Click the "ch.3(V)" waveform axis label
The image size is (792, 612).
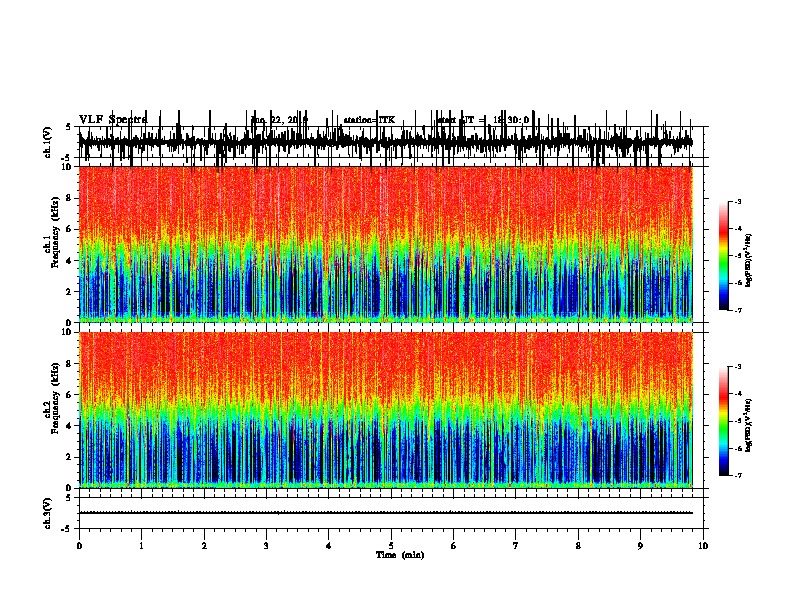pos(48,513)
